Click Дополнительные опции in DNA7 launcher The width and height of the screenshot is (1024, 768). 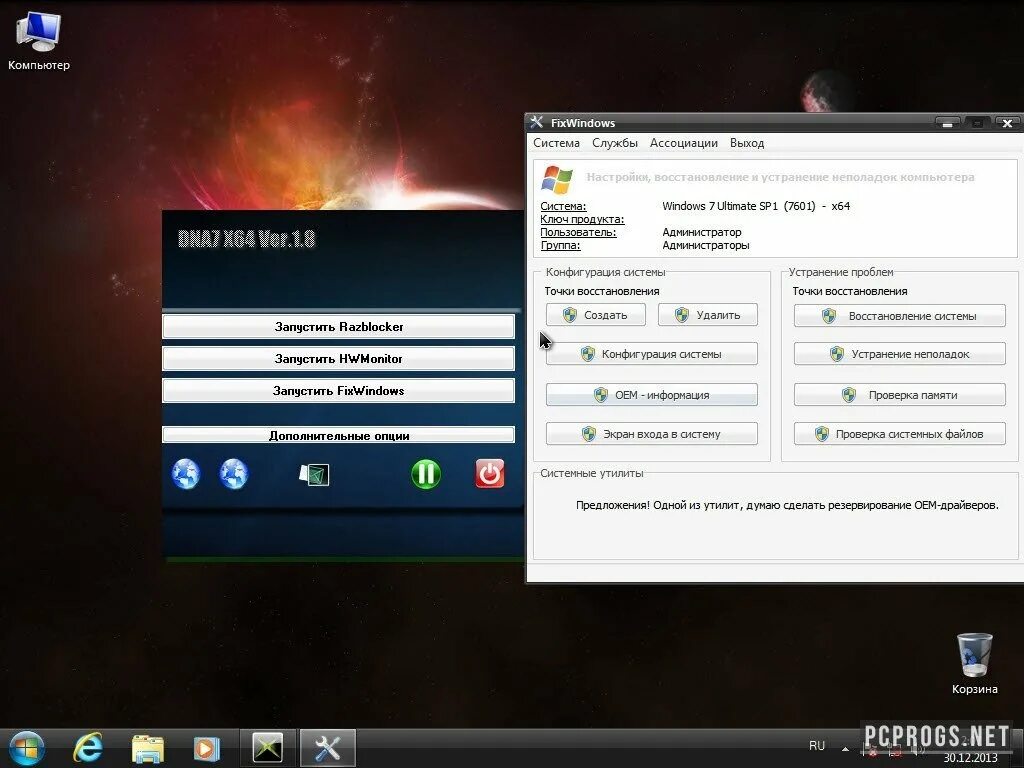338,435
